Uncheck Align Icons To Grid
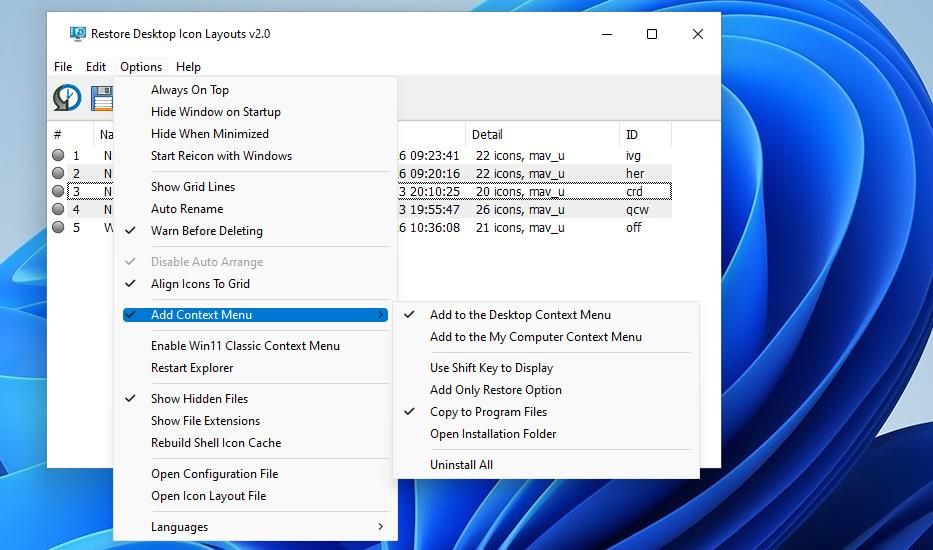Viewport: 933px width, 550px height. click(200, 284)
